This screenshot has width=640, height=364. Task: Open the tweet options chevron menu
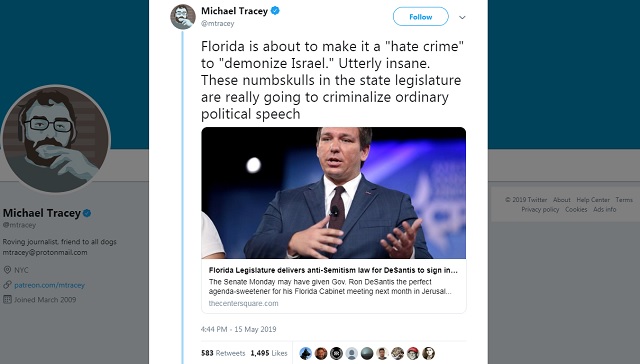coord(462,18)
